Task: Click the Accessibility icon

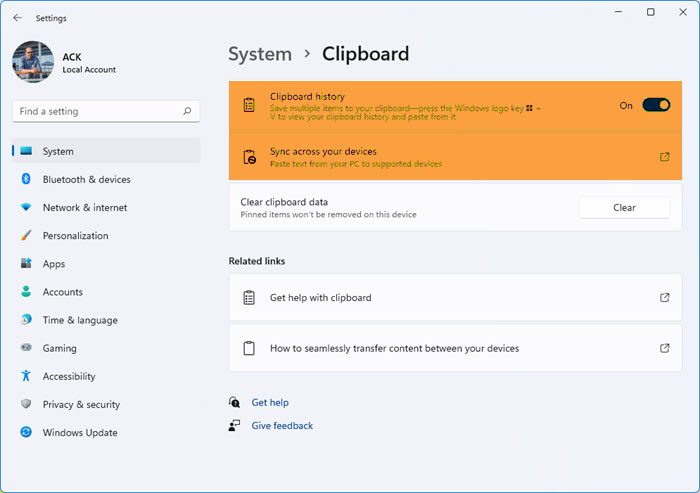Action: tap(26, 377)
